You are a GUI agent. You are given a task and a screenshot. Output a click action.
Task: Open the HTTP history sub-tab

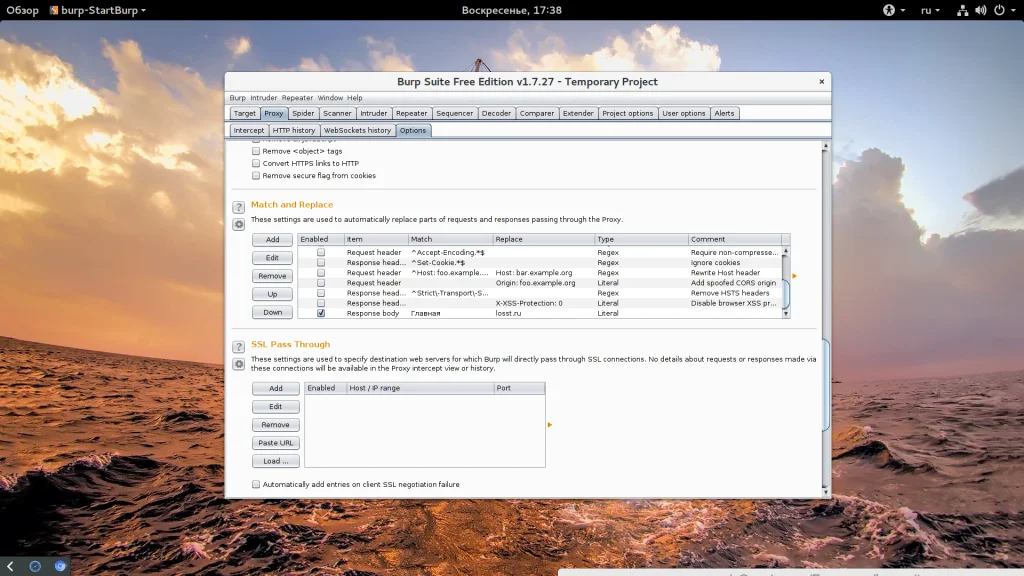click(x=294, y=130)
